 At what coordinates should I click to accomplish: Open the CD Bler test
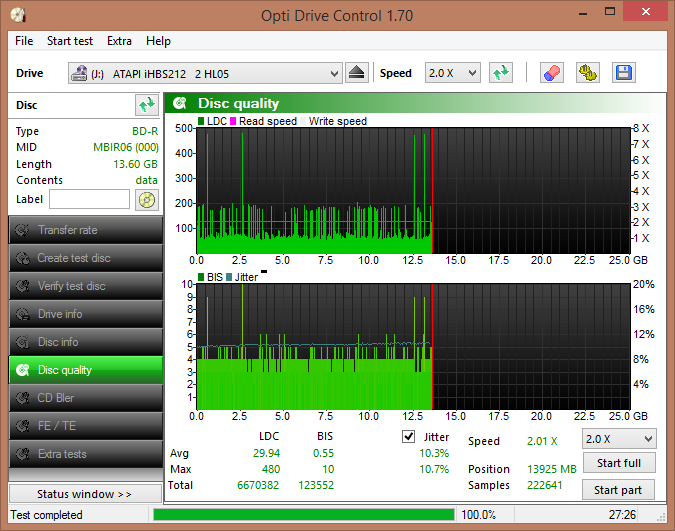click(86, 398)
